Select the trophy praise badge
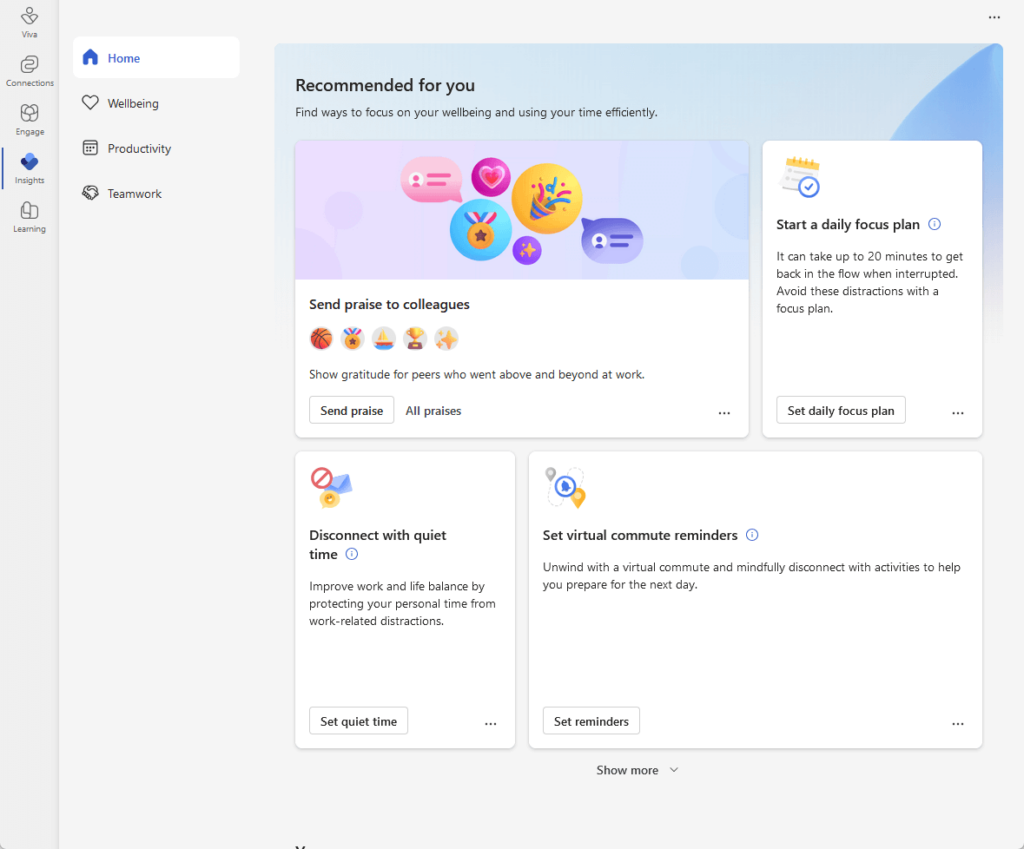The image size is (1024, 849). [x=415, y=338]
